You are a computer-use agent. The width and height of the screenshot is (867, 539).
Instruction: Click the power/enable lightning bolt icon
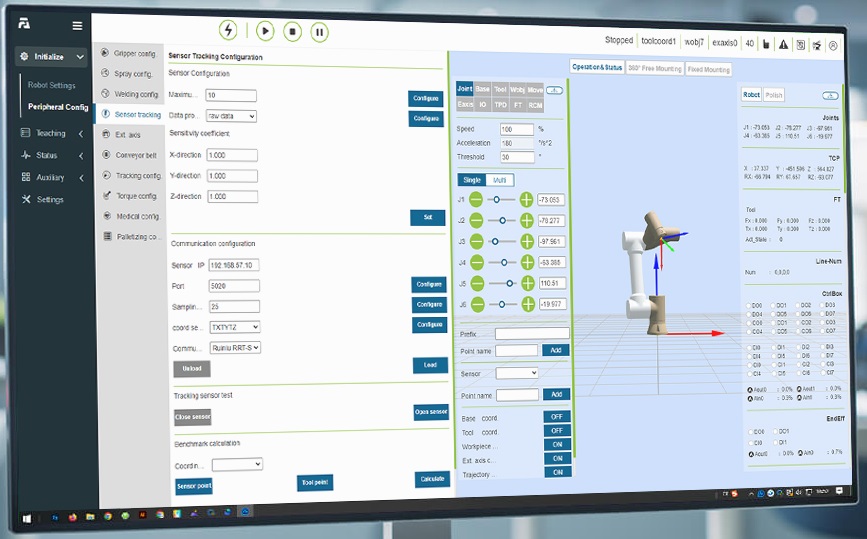tap(228, 30)
